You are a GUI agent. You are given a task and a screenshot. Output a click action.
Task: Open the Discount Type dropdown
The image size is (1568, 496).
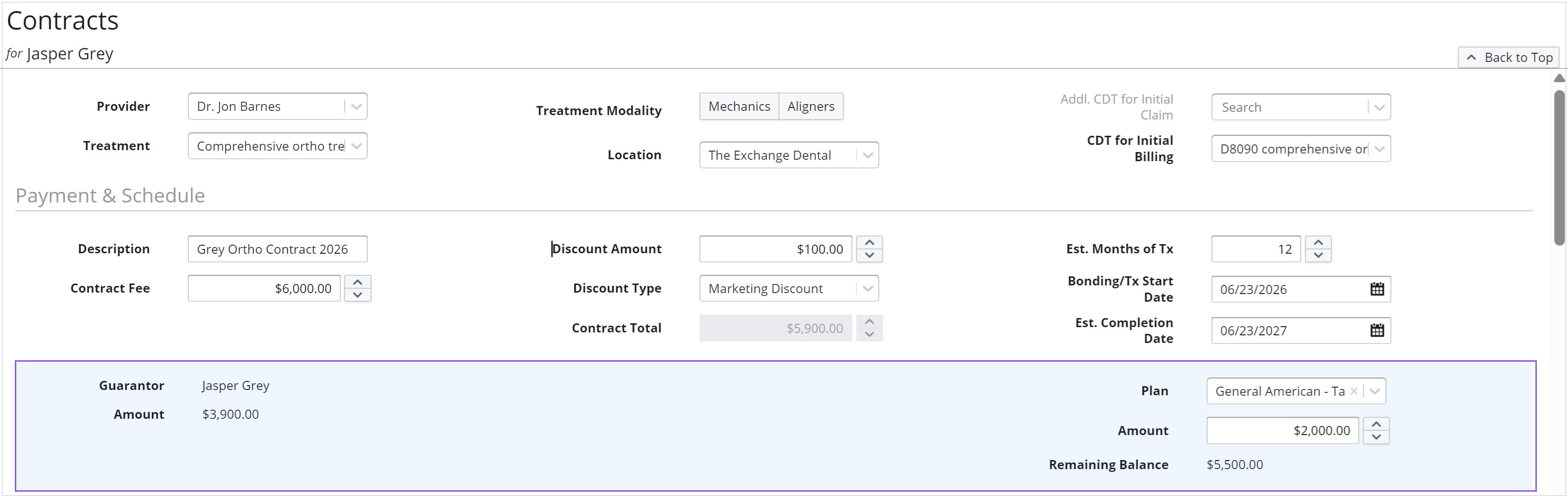[x=789, y=288]
